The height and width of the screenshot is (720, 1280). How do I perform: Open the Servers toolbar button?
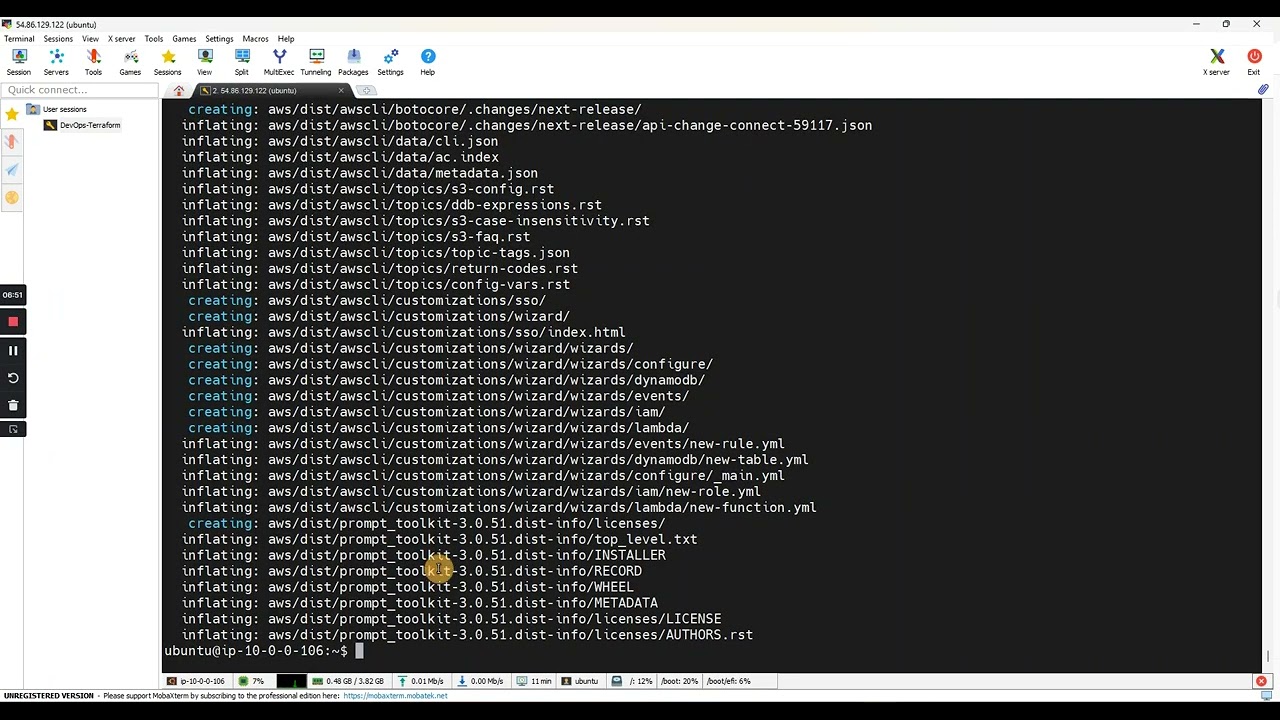56,62
